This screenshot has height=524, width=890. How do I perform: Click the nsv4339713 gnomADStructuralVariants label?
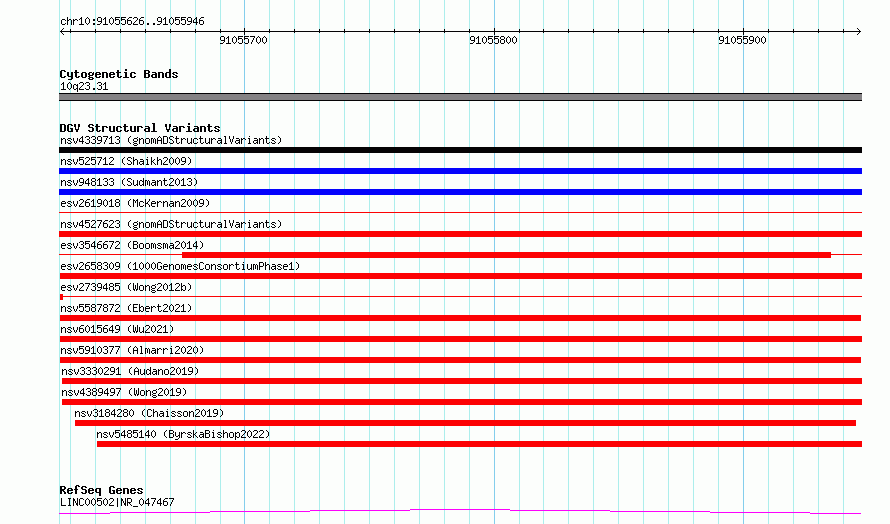click(171, 140)
